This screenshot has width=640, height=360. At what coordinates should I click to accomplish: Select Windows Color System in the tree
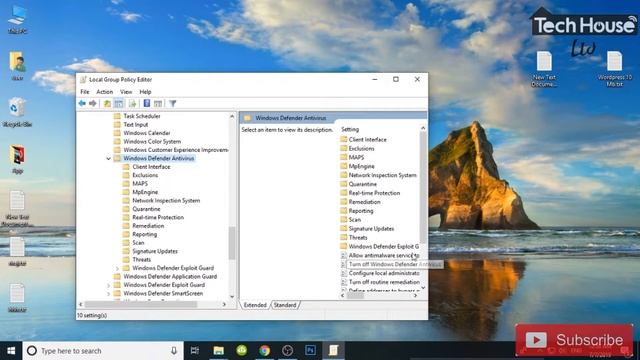point(152,141)
